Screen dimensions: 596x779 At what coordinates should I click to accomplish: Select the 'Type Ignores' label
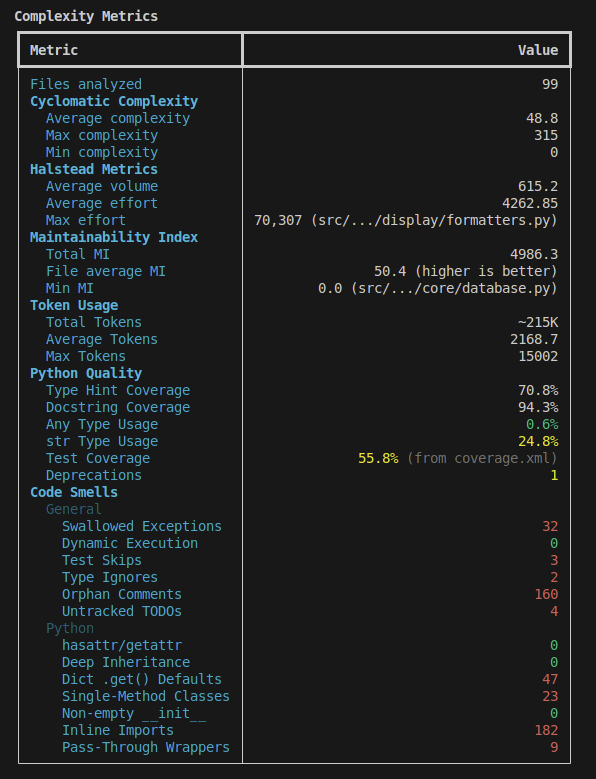110,577
